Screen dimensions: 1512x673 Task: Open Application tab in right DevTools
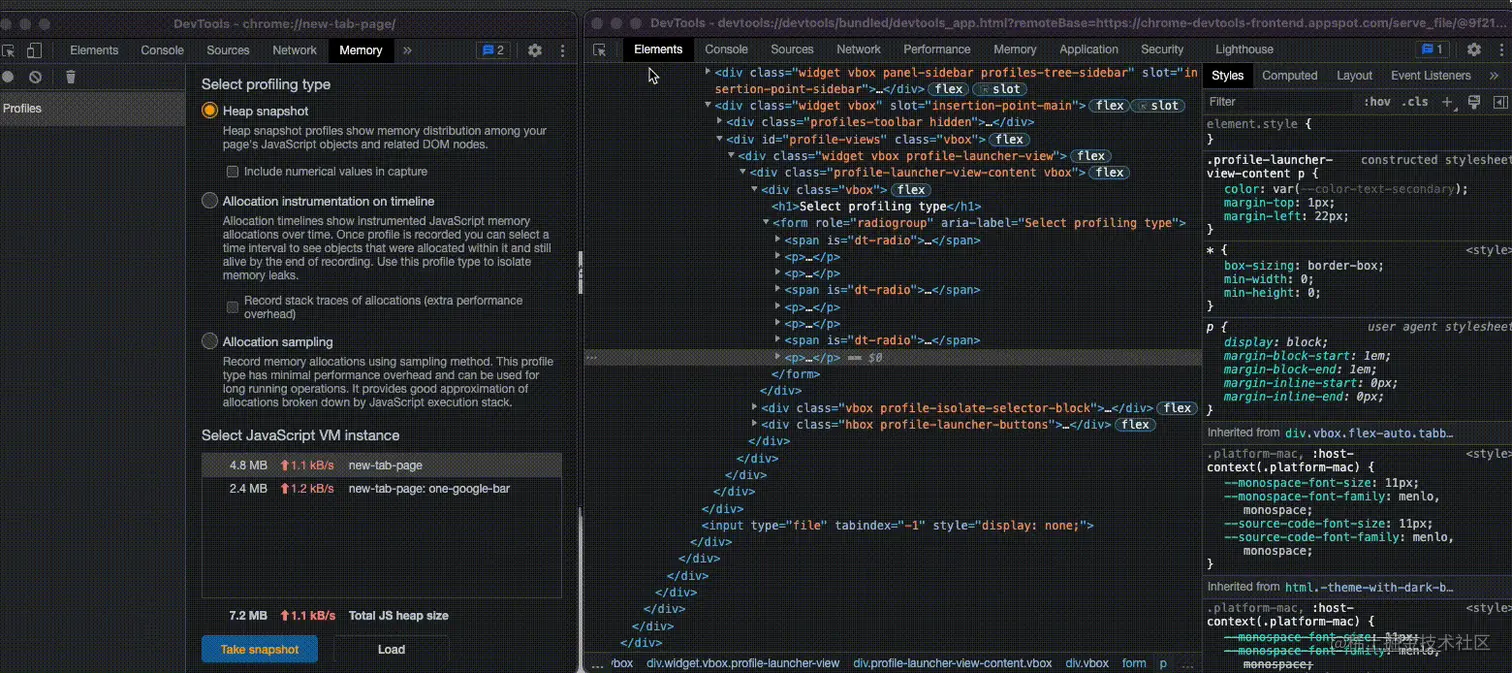(1088, 49)
